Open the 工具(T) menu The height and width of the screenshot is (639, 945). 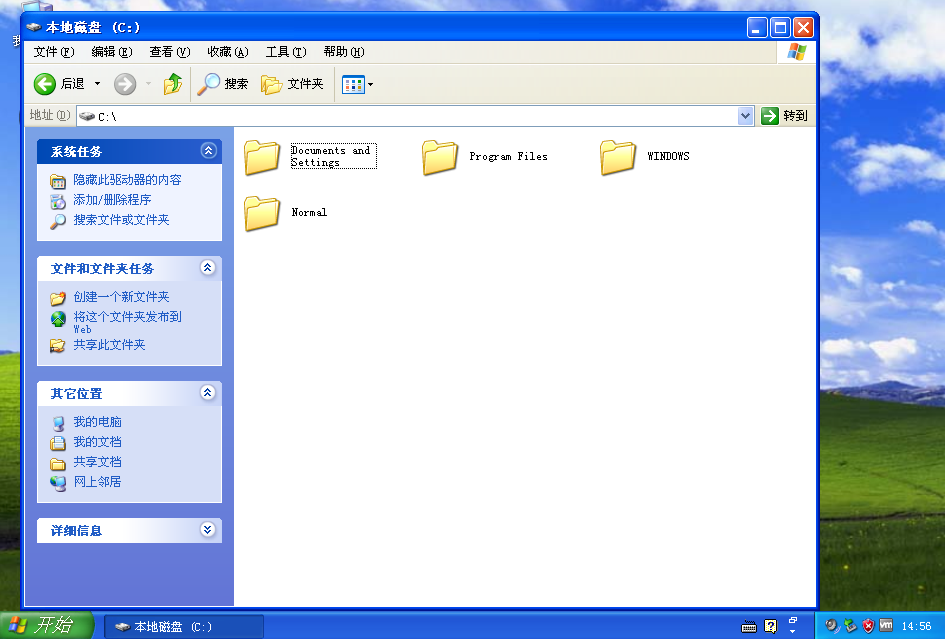(x=286, y=52)
